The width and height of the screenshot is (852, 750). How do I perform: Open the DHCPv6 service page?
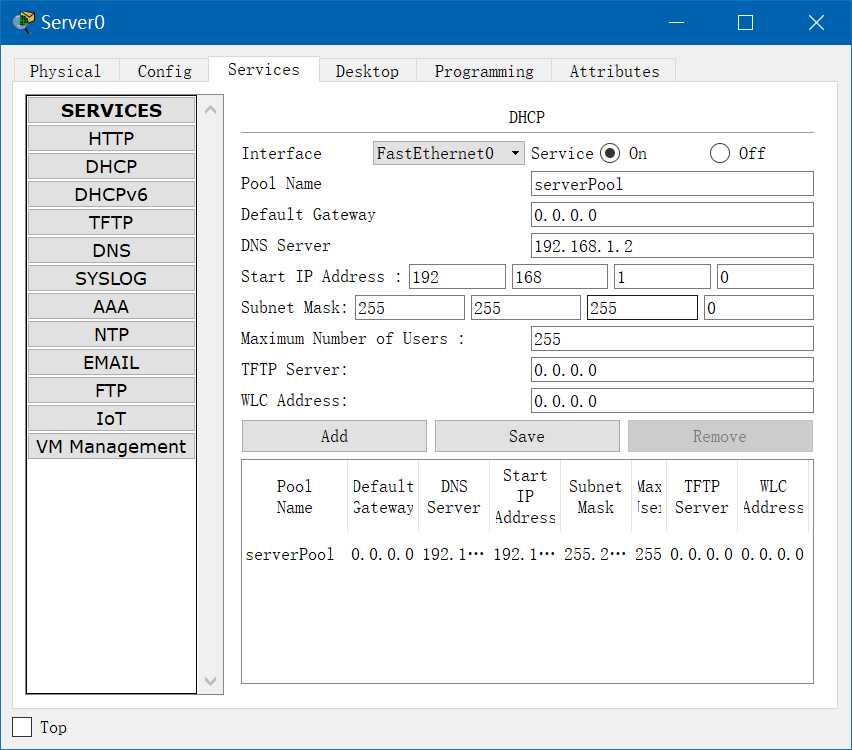point(111,195)
